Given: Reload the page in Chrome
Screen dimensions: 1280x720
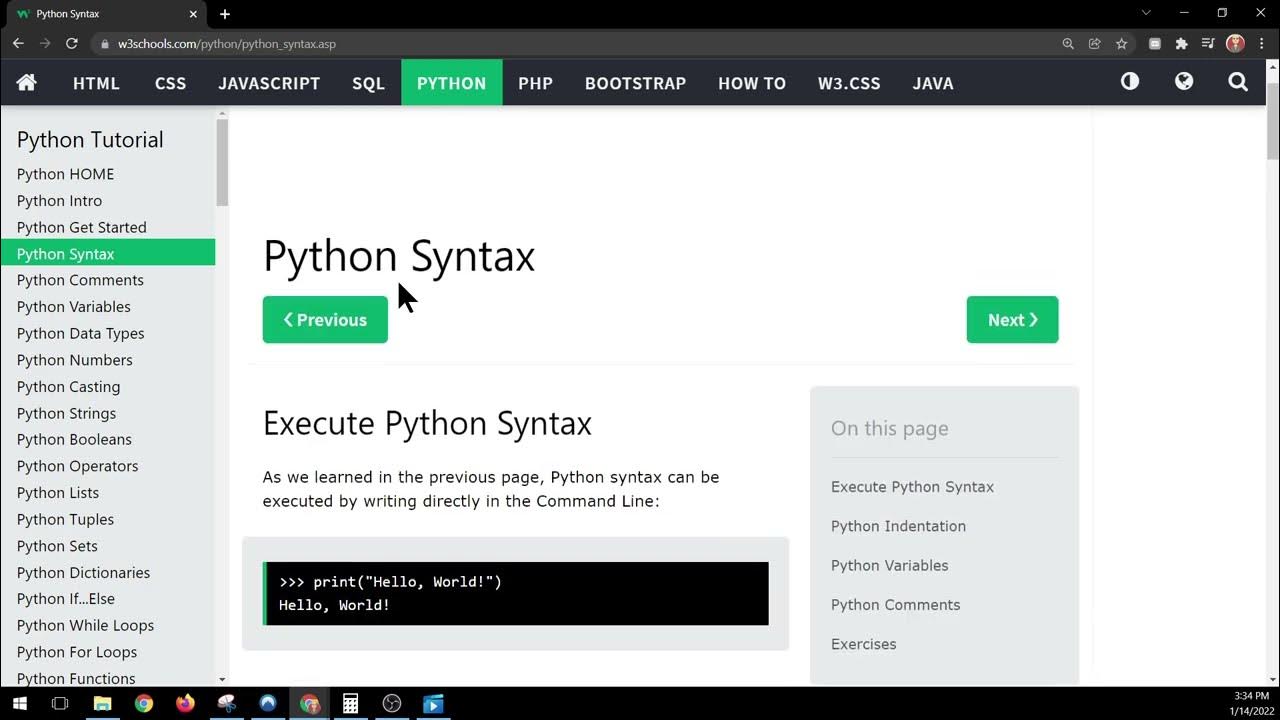Looking at the screenshot, I should coord(72,44).
